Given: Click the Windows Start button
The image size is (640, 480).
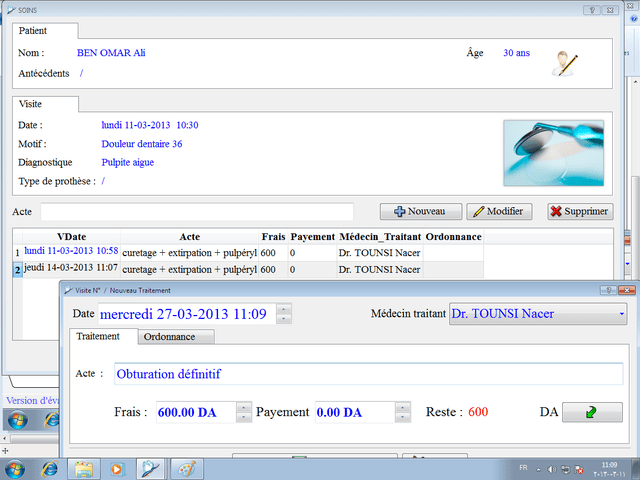Looking at the screenshot, I should [x=15, y=467].
